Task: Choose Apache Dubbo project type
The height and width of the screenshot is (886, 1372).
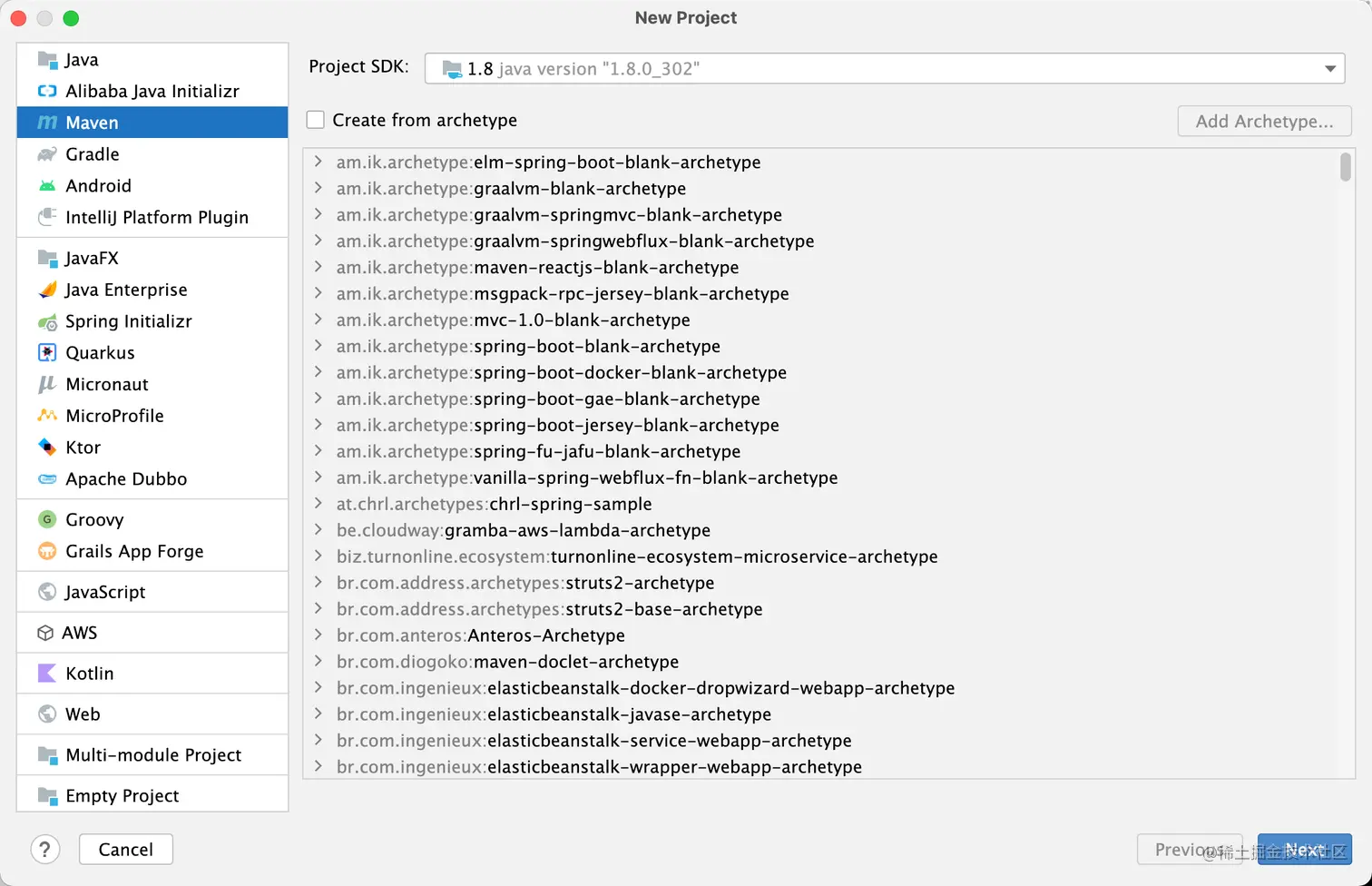Action: pyautogui.click(x=152, y=479)
